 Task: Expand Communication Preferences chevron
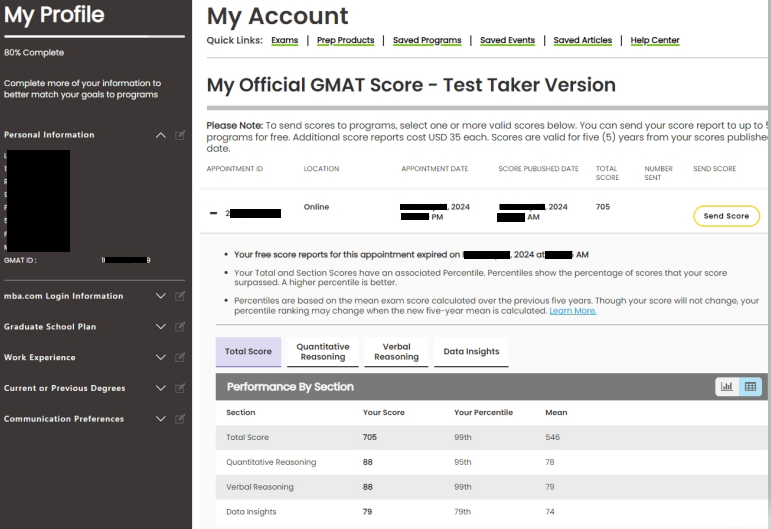coord(161,419)
